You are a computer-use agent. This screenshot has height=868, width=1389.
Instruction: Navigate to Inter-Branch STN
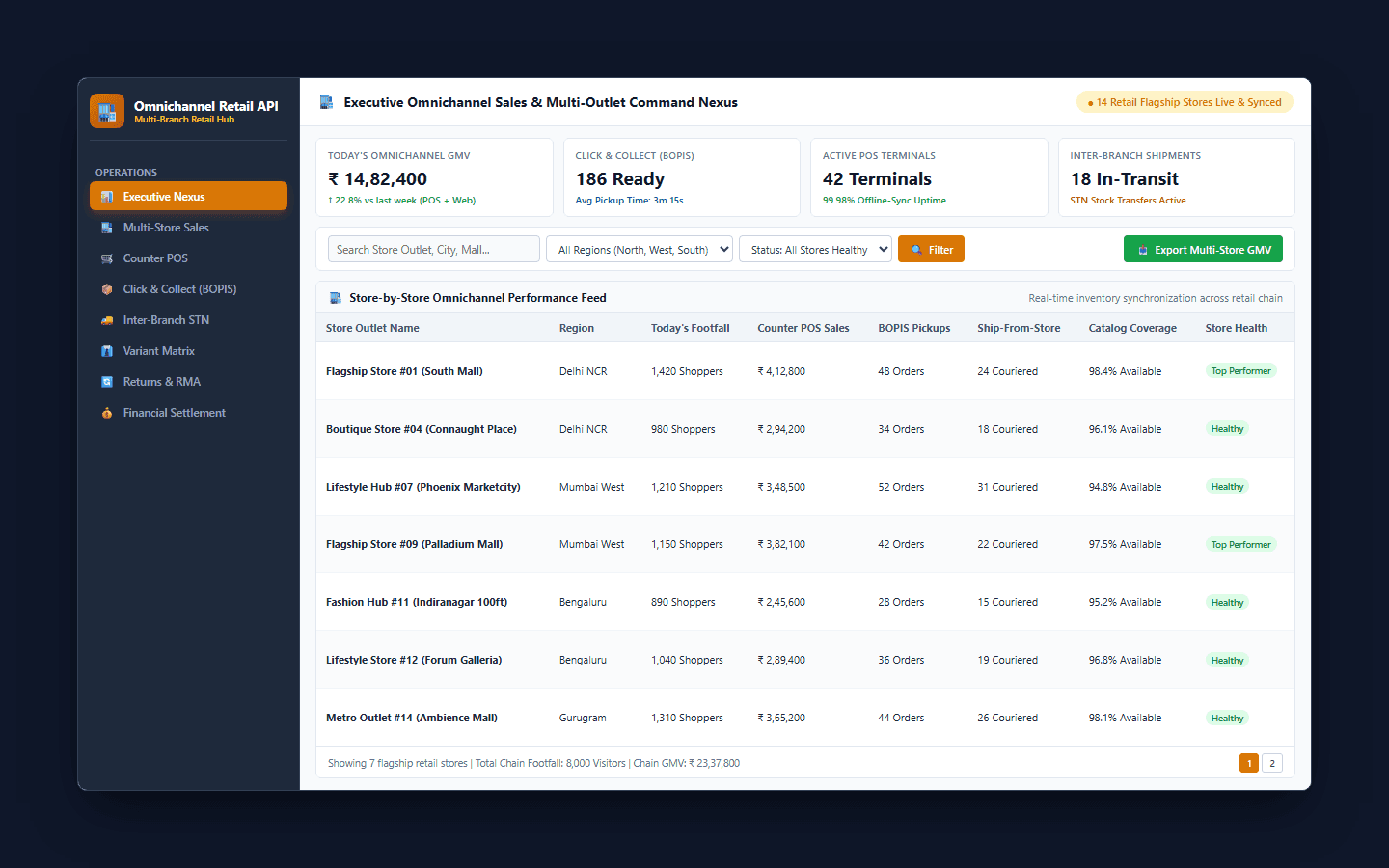pyautogui.click(x=188, y=320)
